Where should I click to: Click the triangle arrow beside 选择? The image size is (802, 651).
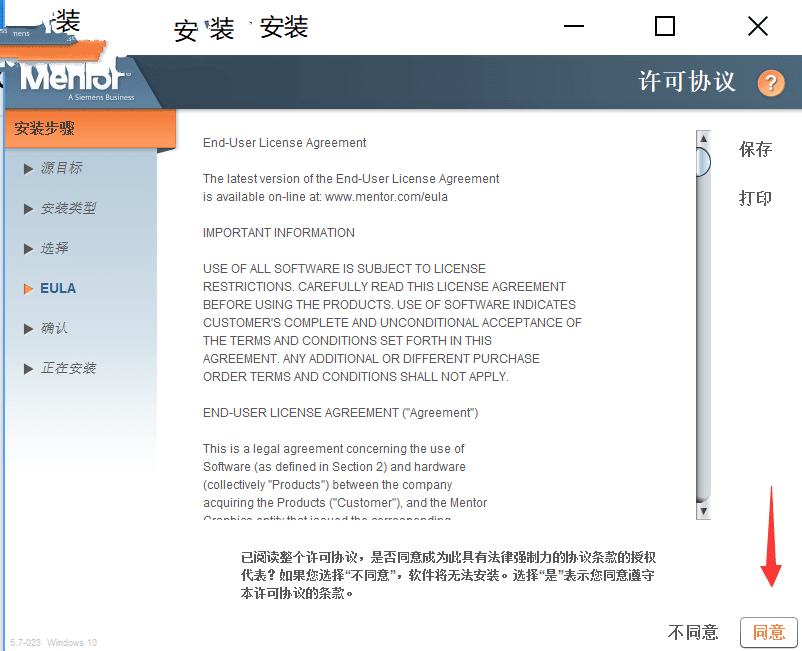click(28, 249)
